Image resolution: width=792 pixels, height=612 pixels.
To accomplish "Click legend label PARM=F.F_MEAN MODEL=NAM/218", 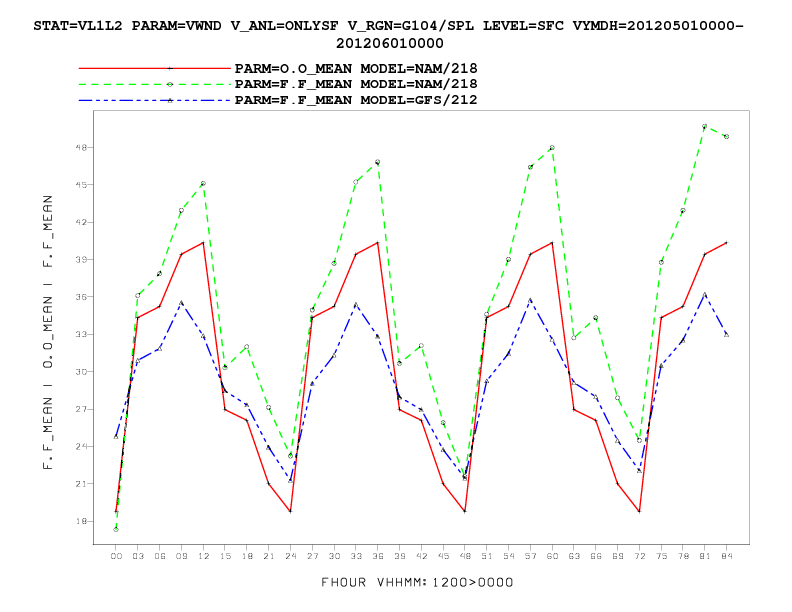I will coord(356,84).
